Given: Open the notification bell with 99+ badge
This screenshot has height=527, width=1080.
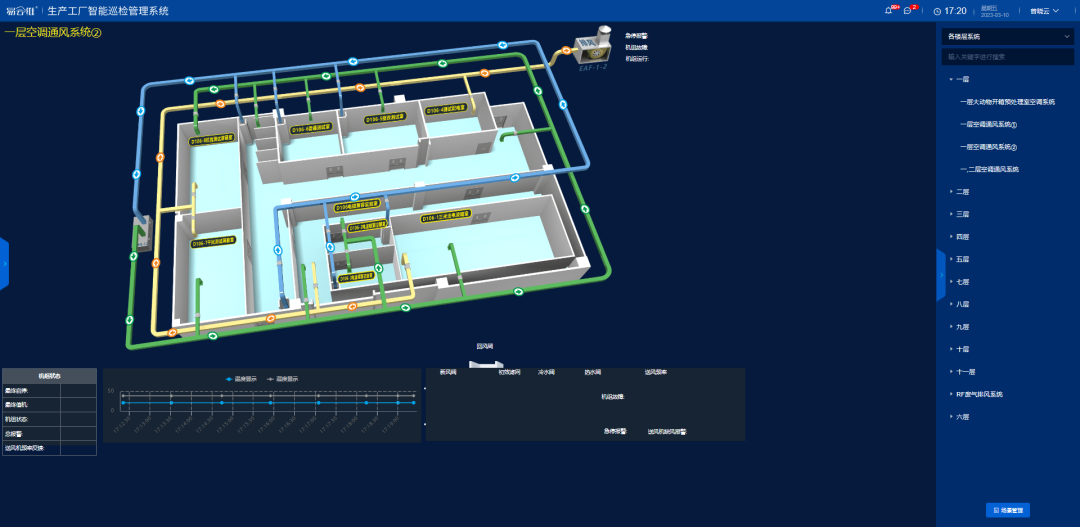Looking at the screenshot, I should coord(889,11).
